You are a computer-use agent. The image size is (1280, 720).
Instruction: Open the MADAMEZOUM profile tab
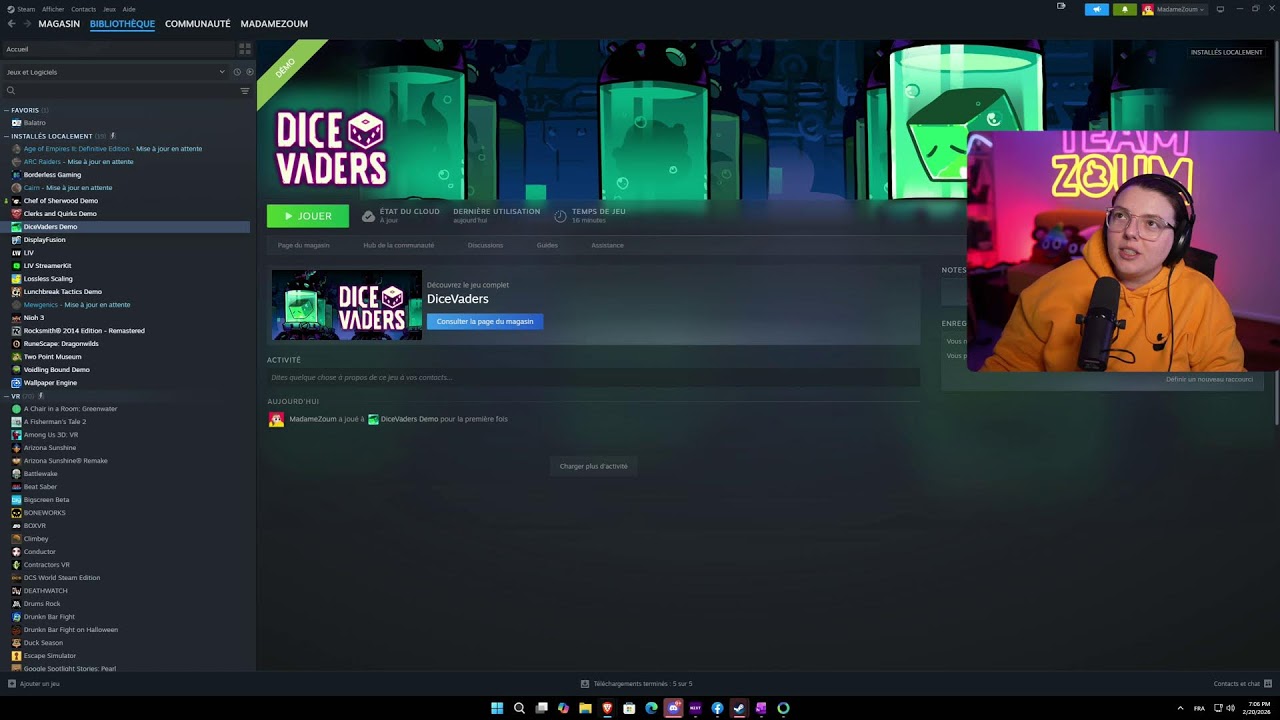point(274,23)
